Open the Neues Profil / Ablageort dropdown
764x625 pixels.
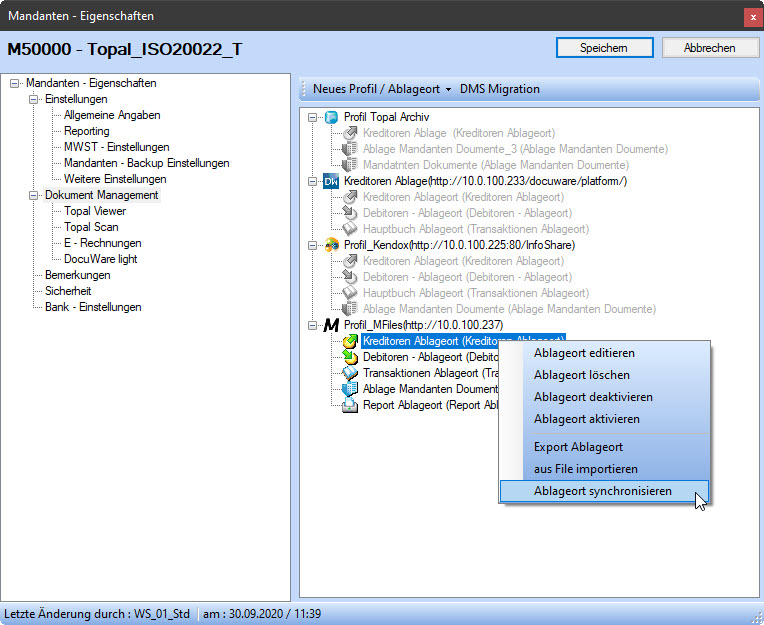click(382, 89)
